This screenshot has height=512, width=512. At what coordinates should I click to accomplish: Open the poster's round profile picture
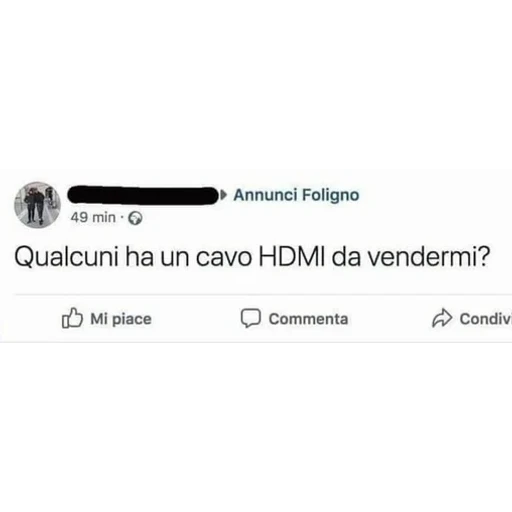pyautogui.click(x=37, y=205)
